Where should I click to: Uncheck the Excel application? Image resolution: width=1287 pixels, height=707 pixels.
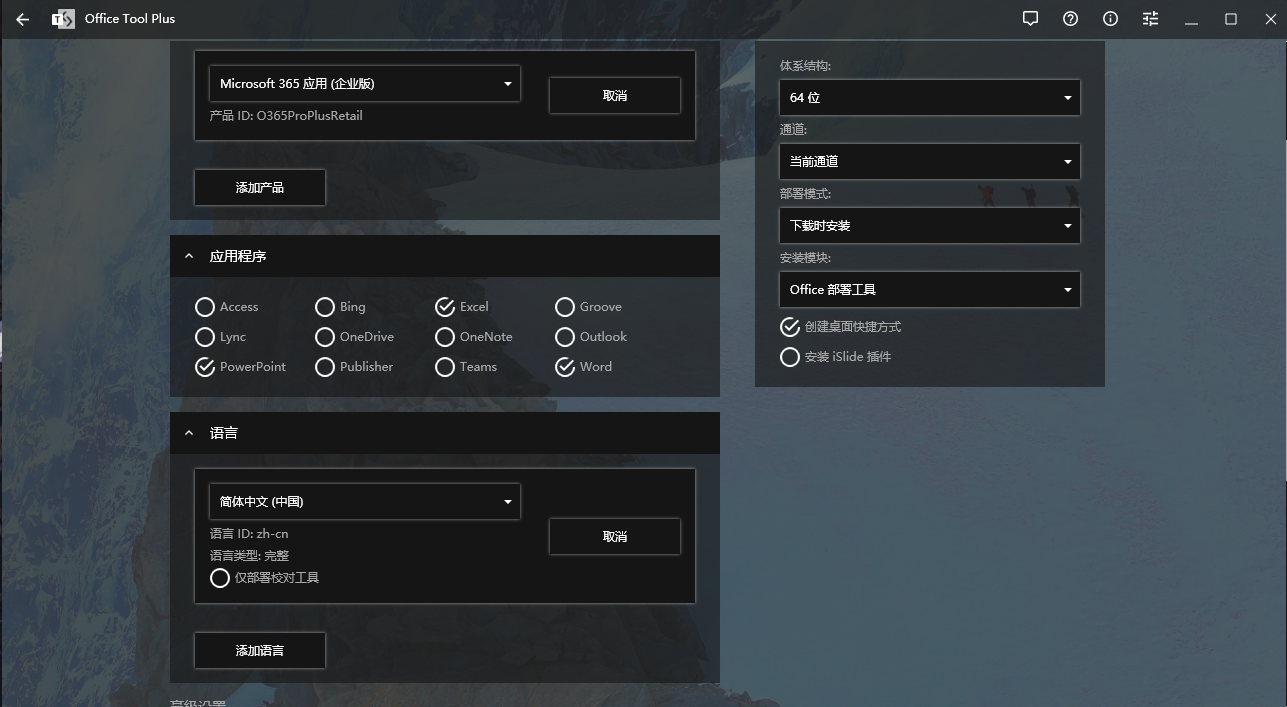click(x=445, y=307)
